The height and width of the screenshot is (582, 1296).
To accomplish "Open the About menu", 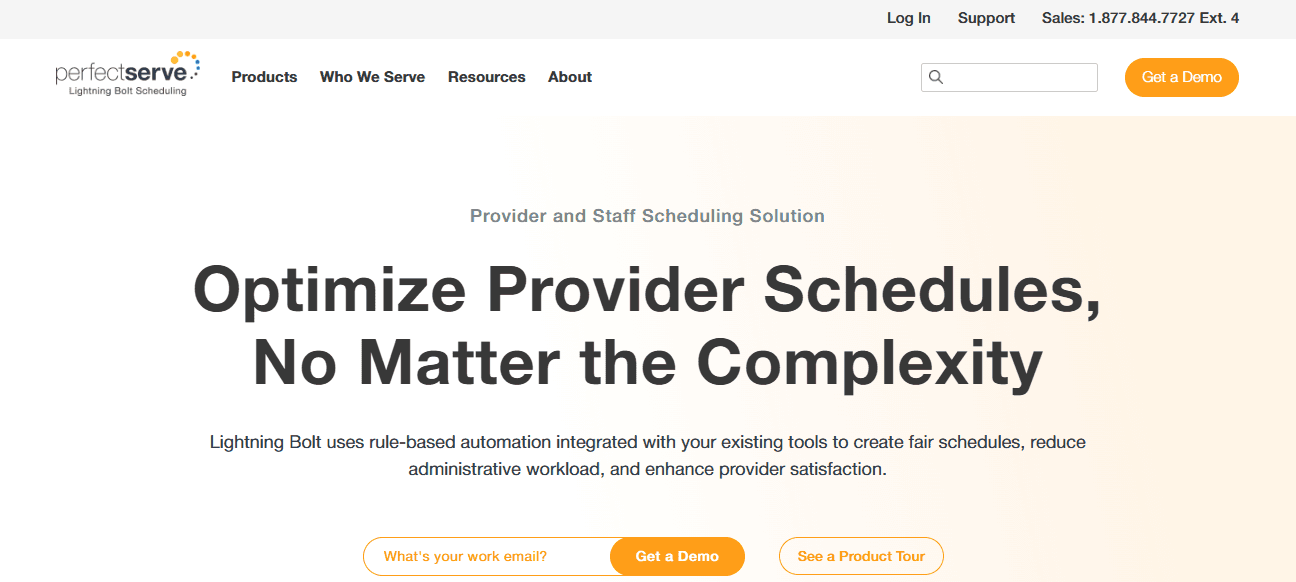I will click(x=569, y=77).
